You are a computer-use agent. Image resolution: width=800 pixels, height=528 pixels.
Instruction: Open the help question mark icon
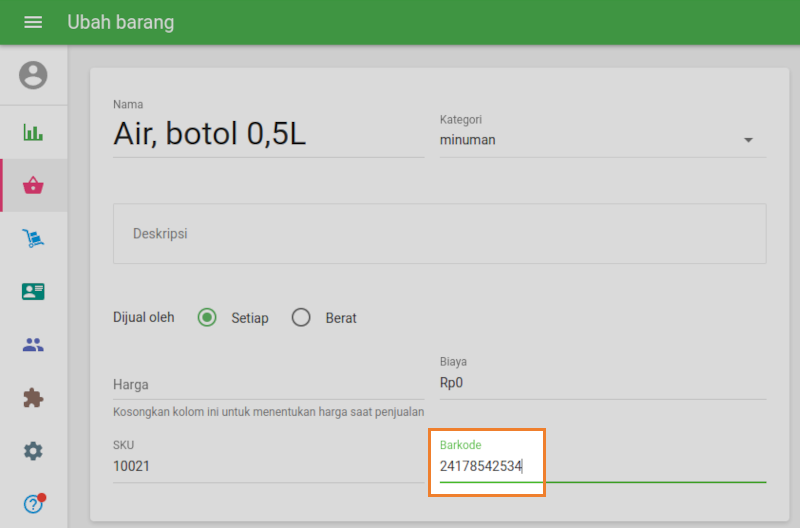(x=33, y=504)
